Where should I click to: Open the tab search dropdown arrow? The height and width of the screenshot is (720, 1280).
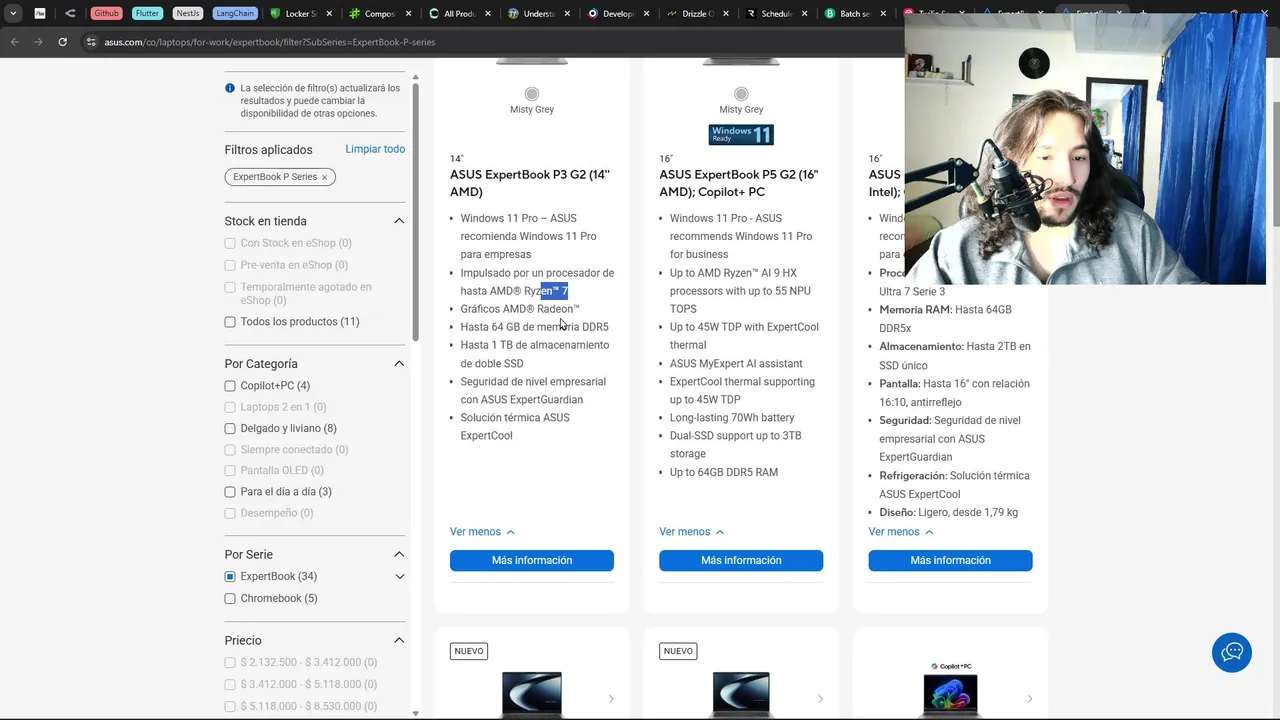[x=13, y=14]
